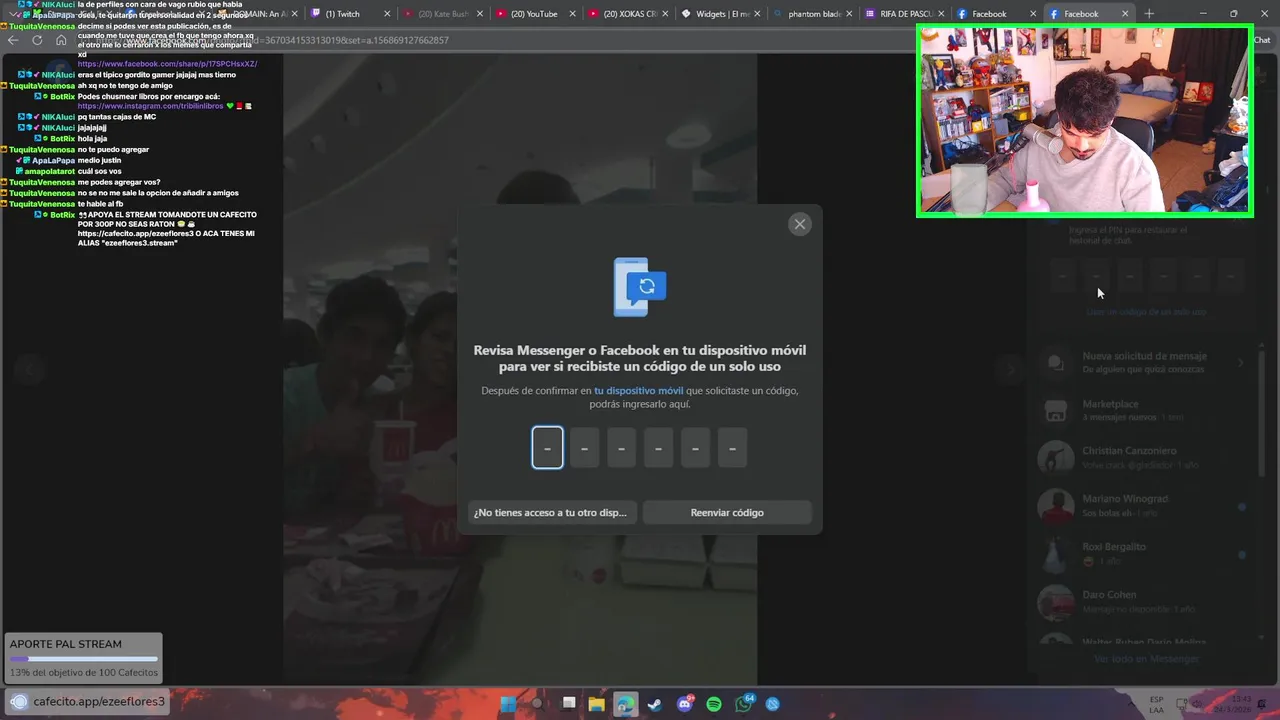Viewport: 1280px width, 720px height.
Task: Switch to the '(20) Kate Bush' tab
Action: tap(443, 14)
